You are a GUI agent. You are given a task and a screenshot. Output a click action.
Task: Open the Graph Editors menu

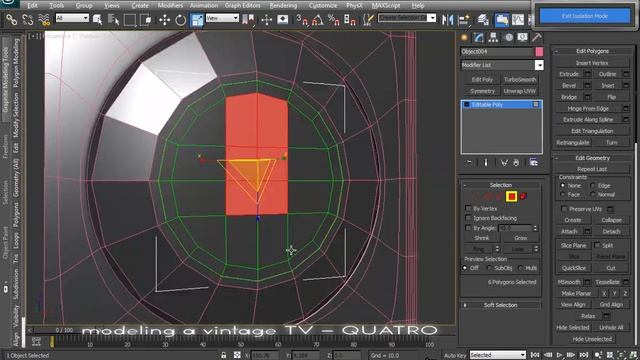coord(242,6)
